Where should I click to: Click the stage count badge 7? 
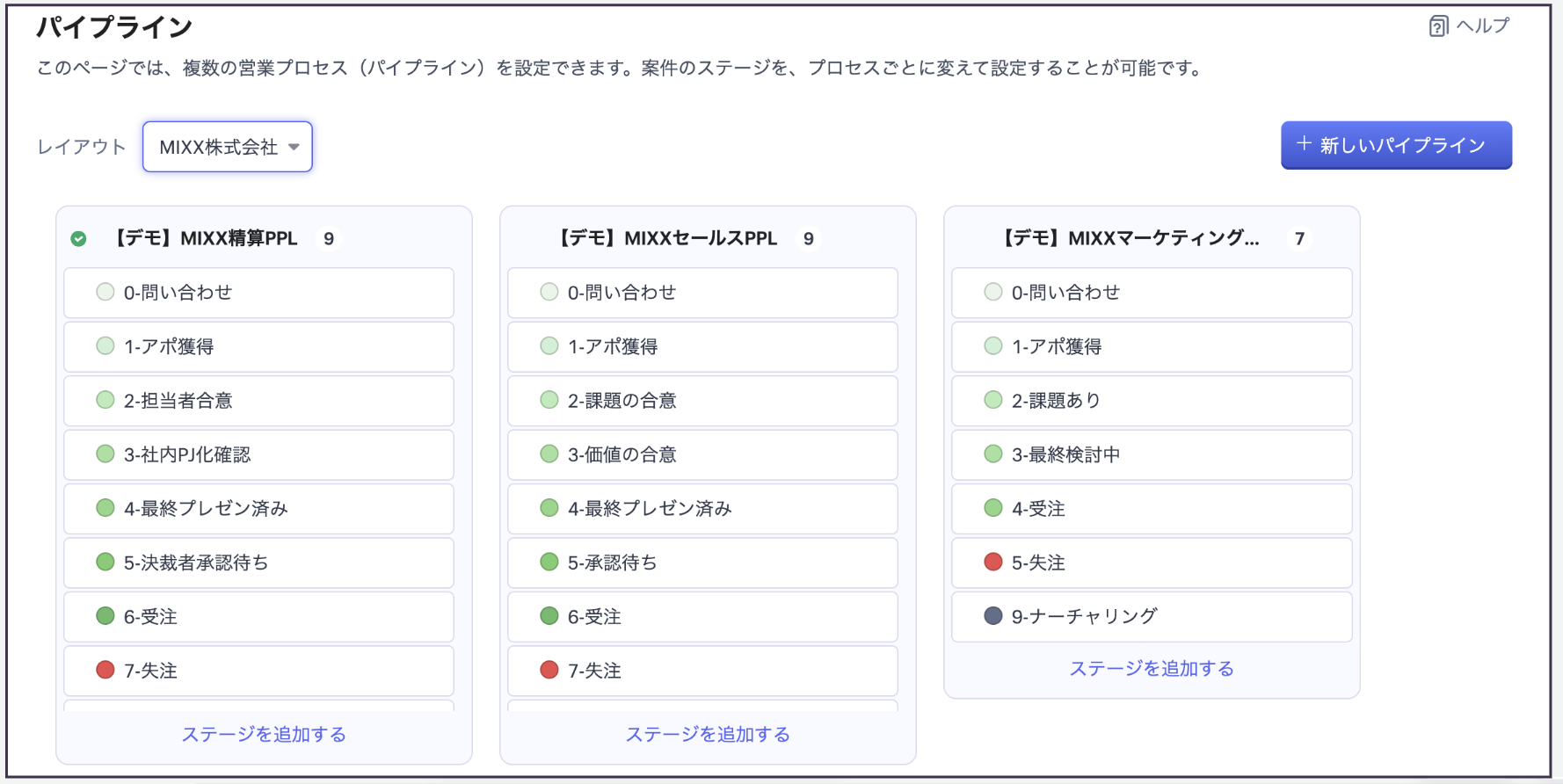(1299, 239)
